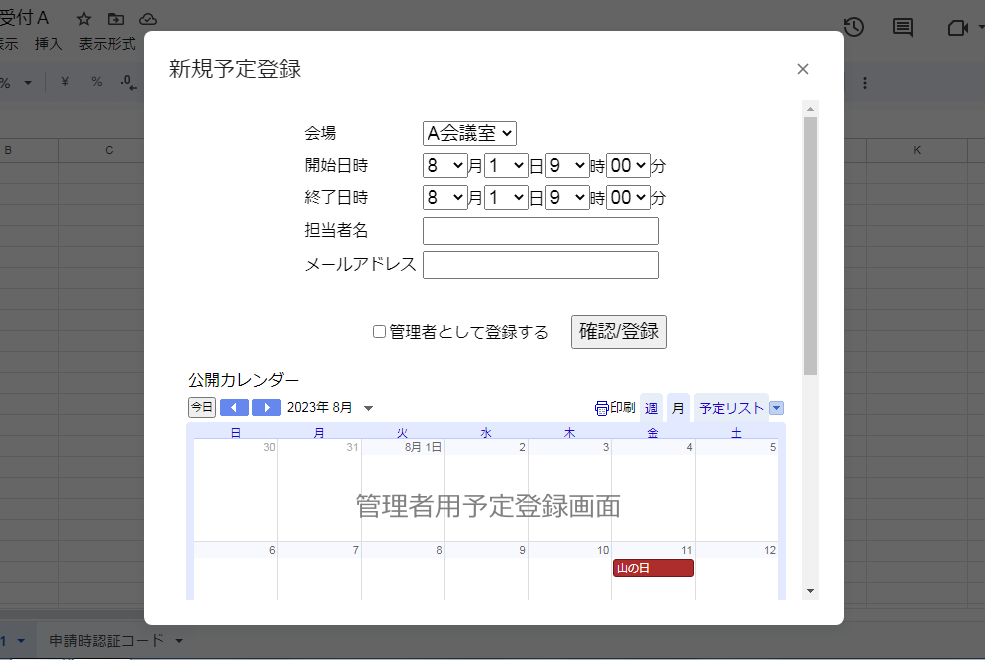Open the 終了日時 minute dropdown
Screen dimensions: 985x660
pos(628,198)
